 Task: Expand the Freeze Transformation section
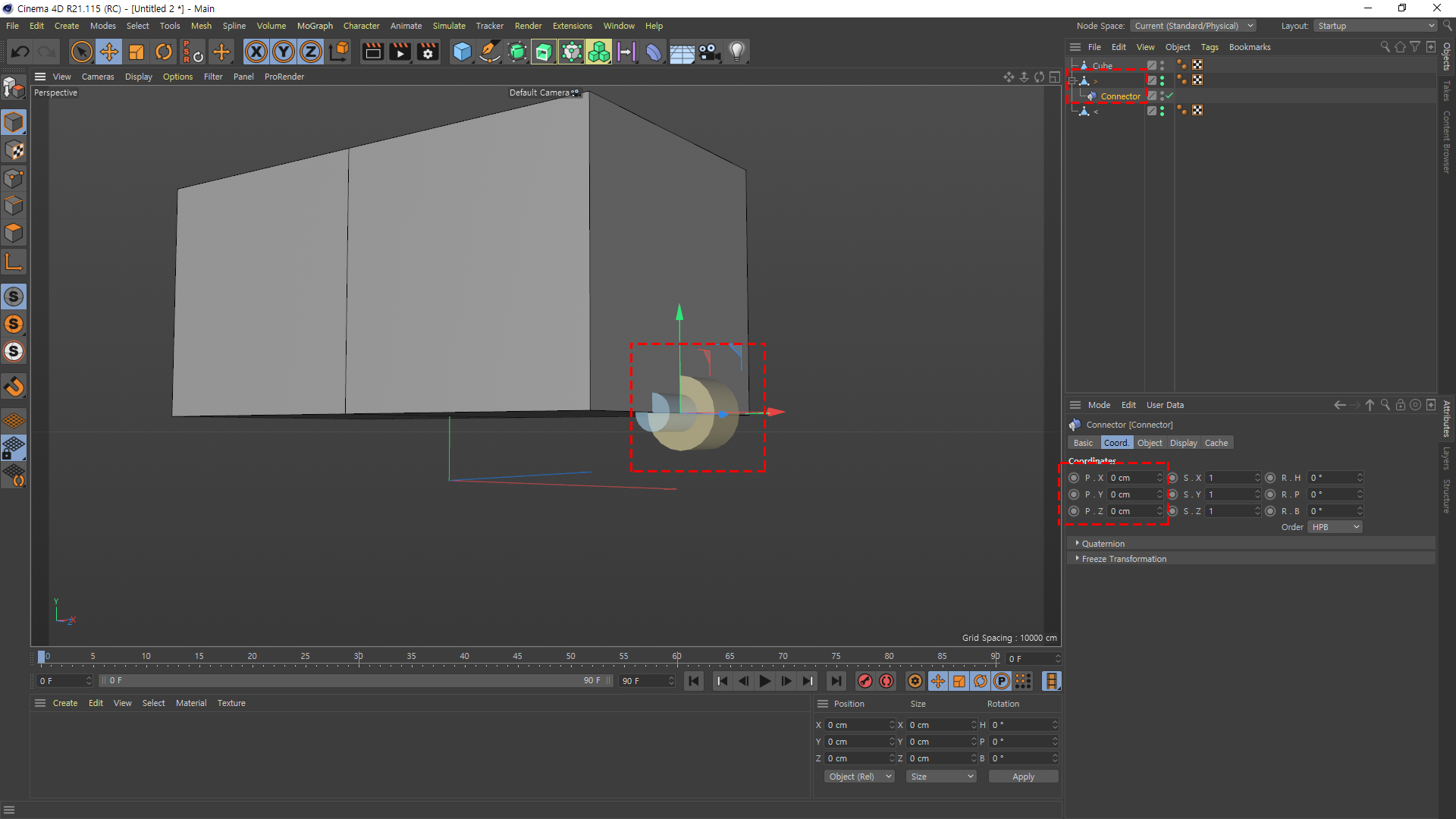(x=1123, y=559)
